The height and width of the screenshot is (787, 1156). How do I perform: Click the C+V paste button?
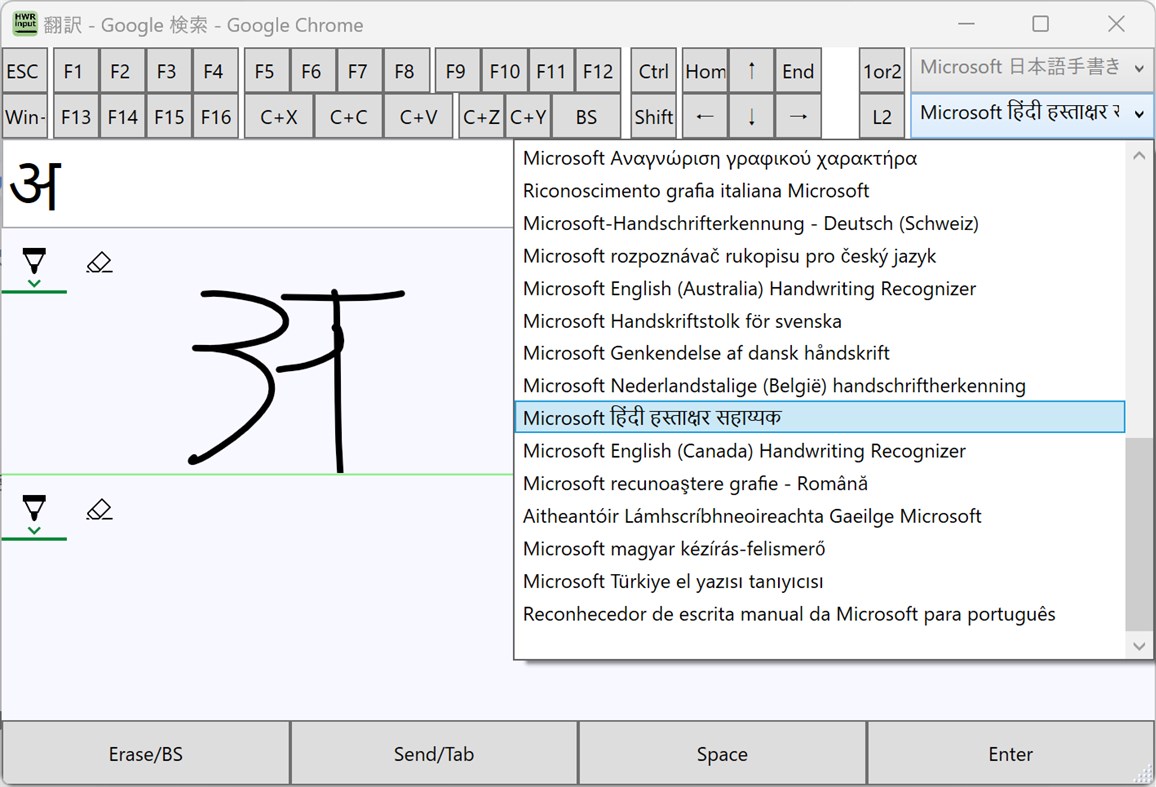coord(418,117)
